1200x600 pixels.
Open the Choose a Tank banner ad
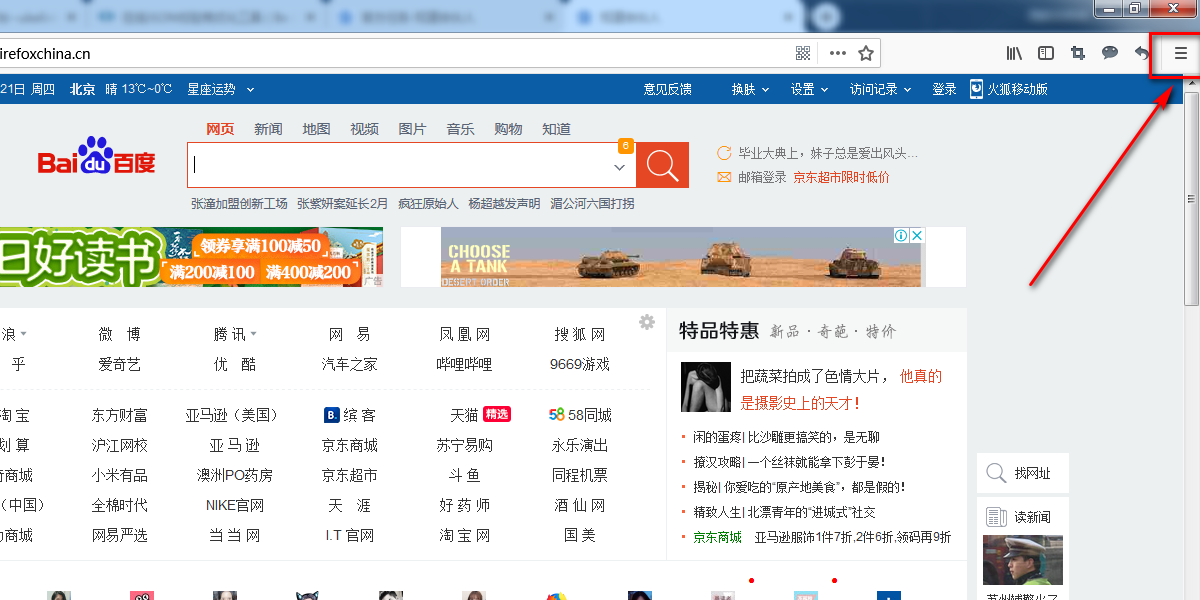click(x=681, y=257)
